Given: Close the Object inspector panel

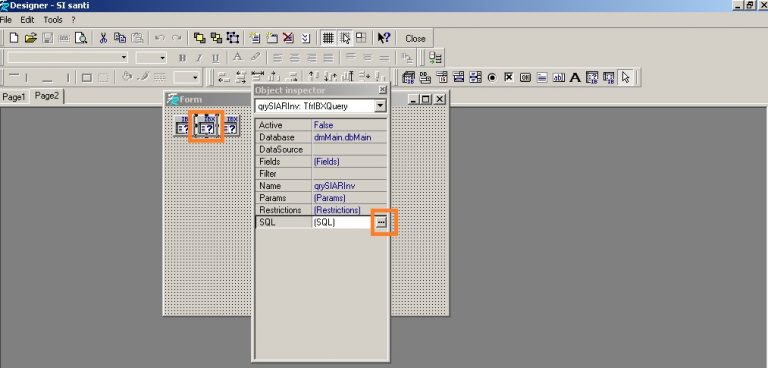Looking at the screenshot, I should coord(383,90).
